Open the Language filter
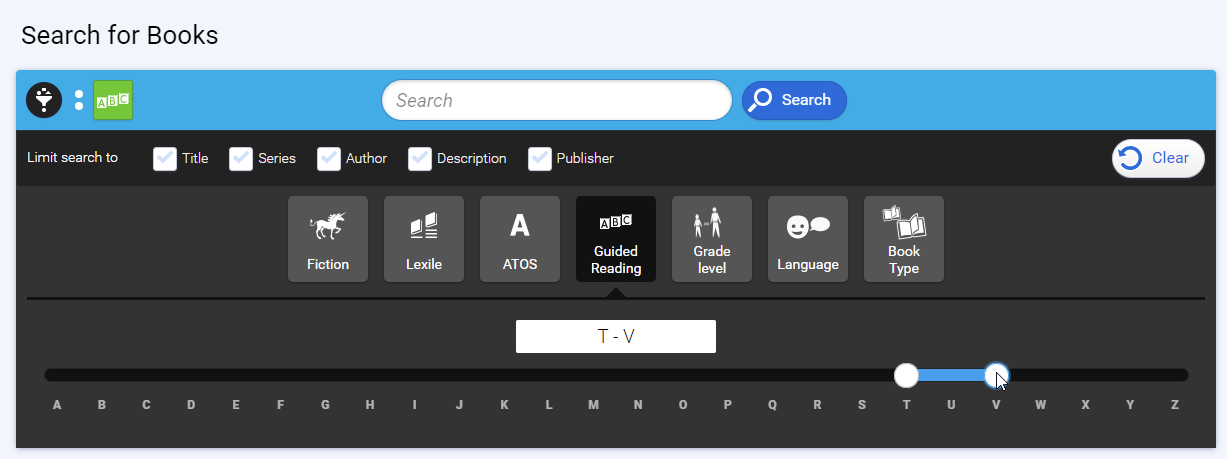The width and height of the screenshot is (1227, 459). [x=808, y=239]
